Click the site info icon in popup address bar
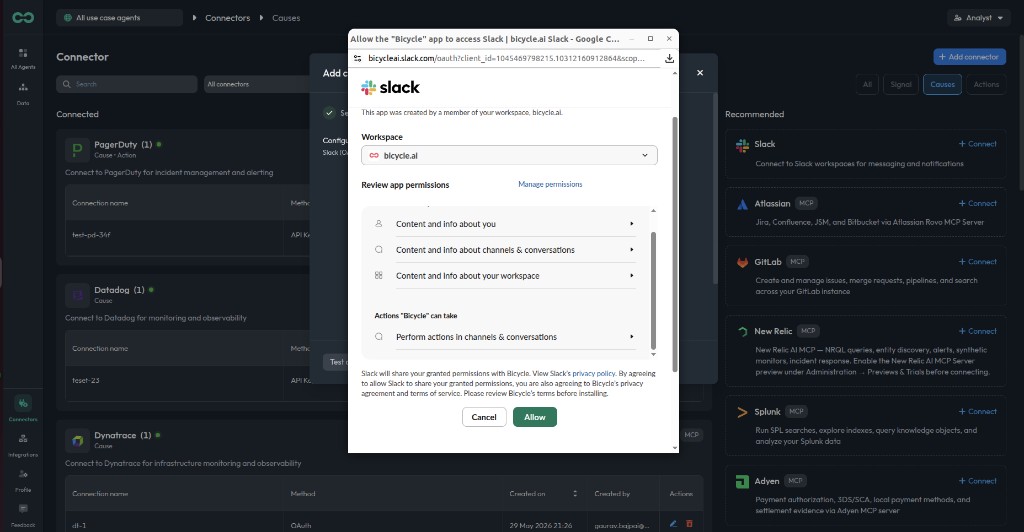This screenshot has height=532, width=1024. (357, 58)
